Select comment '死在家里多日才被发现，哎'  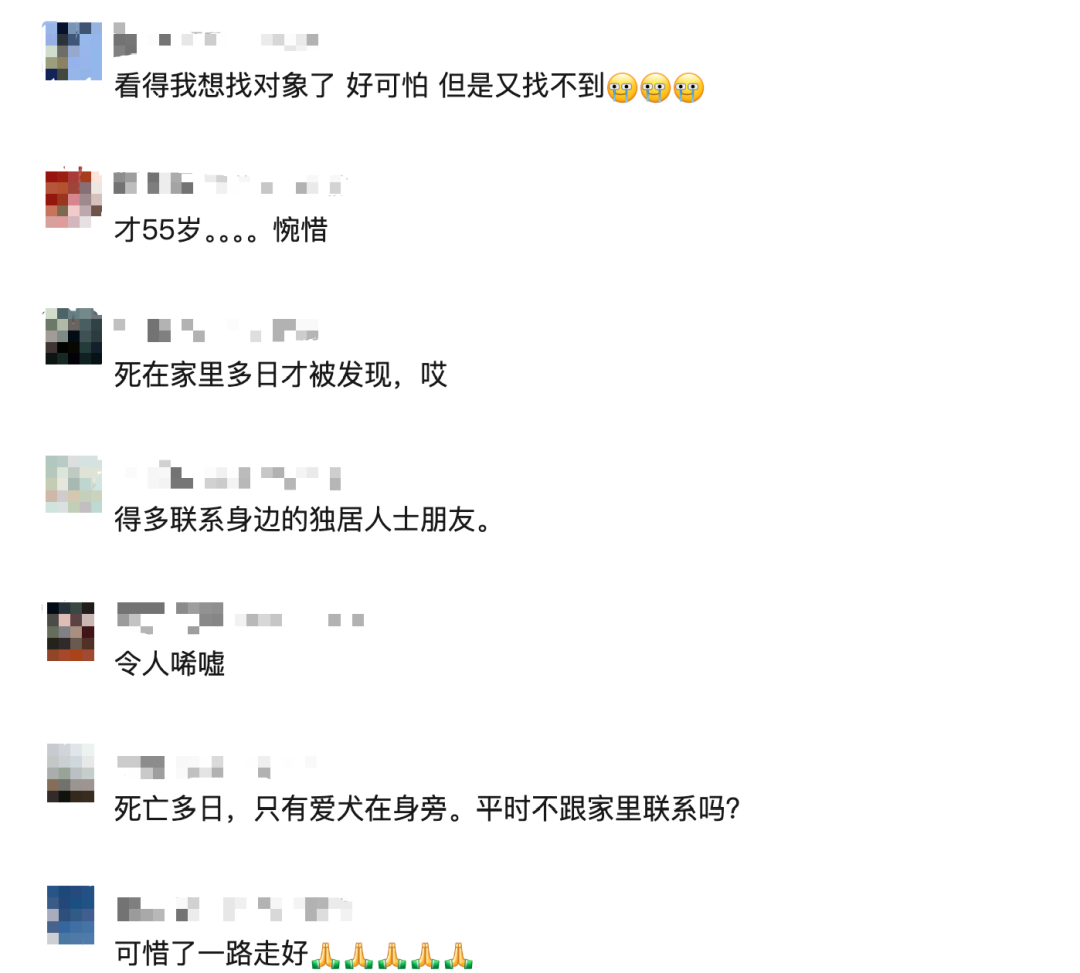pyautogui.click(x=281, y=375)
